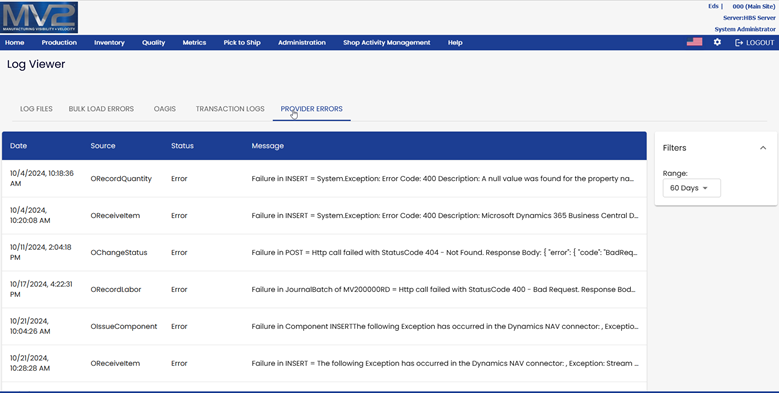Click the Range label in Filters
Screen dimensions: 779x393
point(675,173)
